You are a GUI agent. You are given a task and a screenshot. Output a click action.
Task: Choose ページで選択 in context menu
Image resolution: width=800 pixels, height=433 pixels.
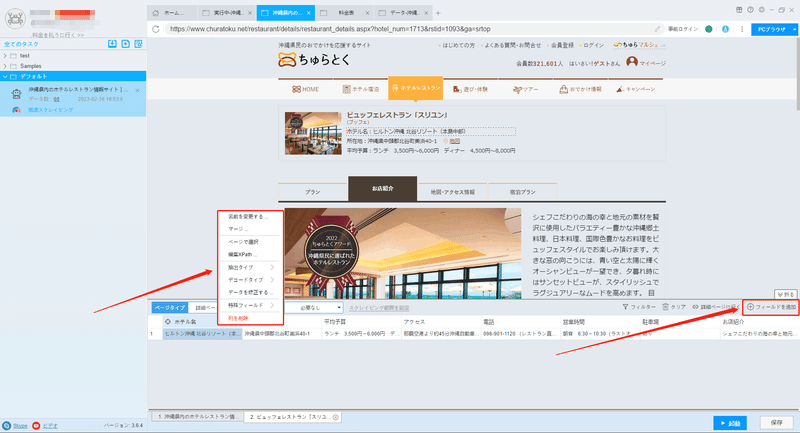coord(243,242)
